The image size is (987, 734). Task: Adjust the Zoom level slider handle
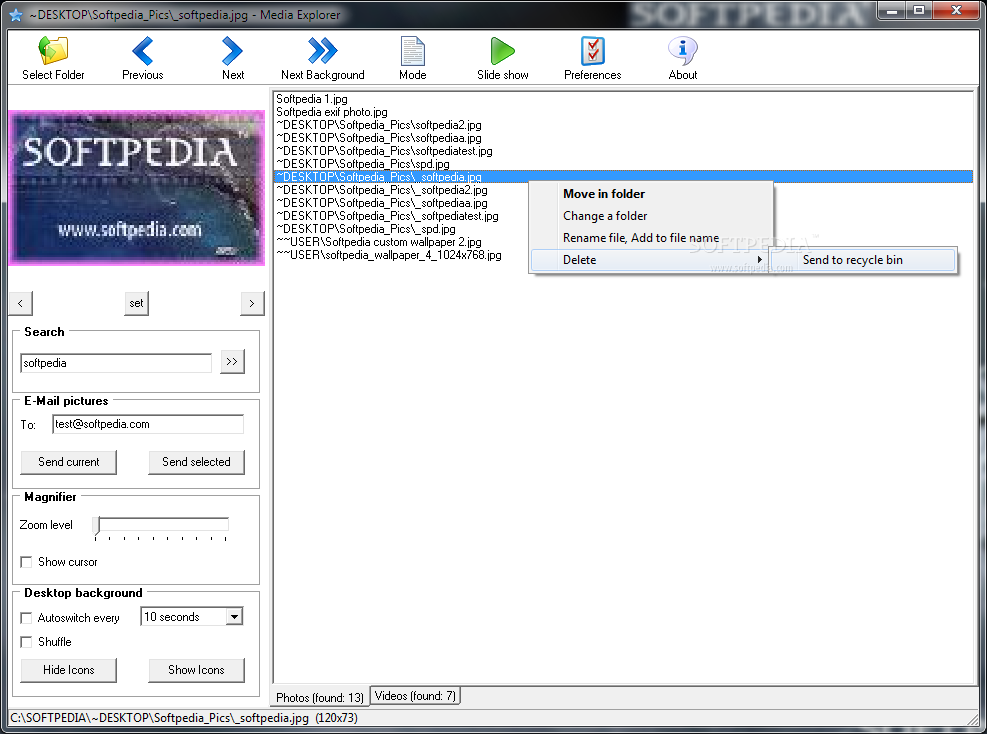pos(96,526)
